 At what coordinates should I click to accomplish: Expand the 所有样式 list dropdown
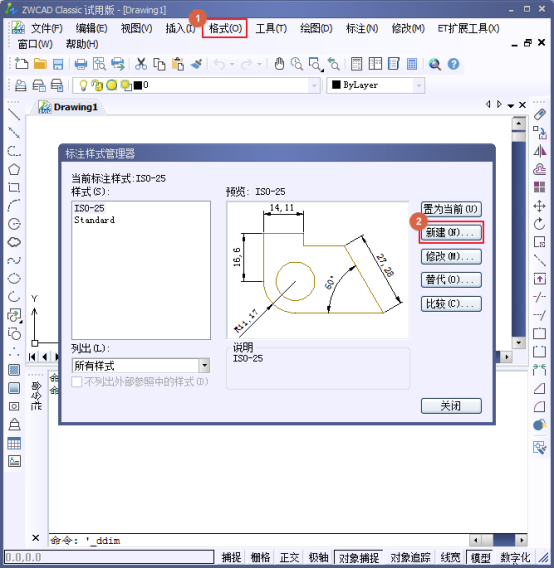(204, 365)
